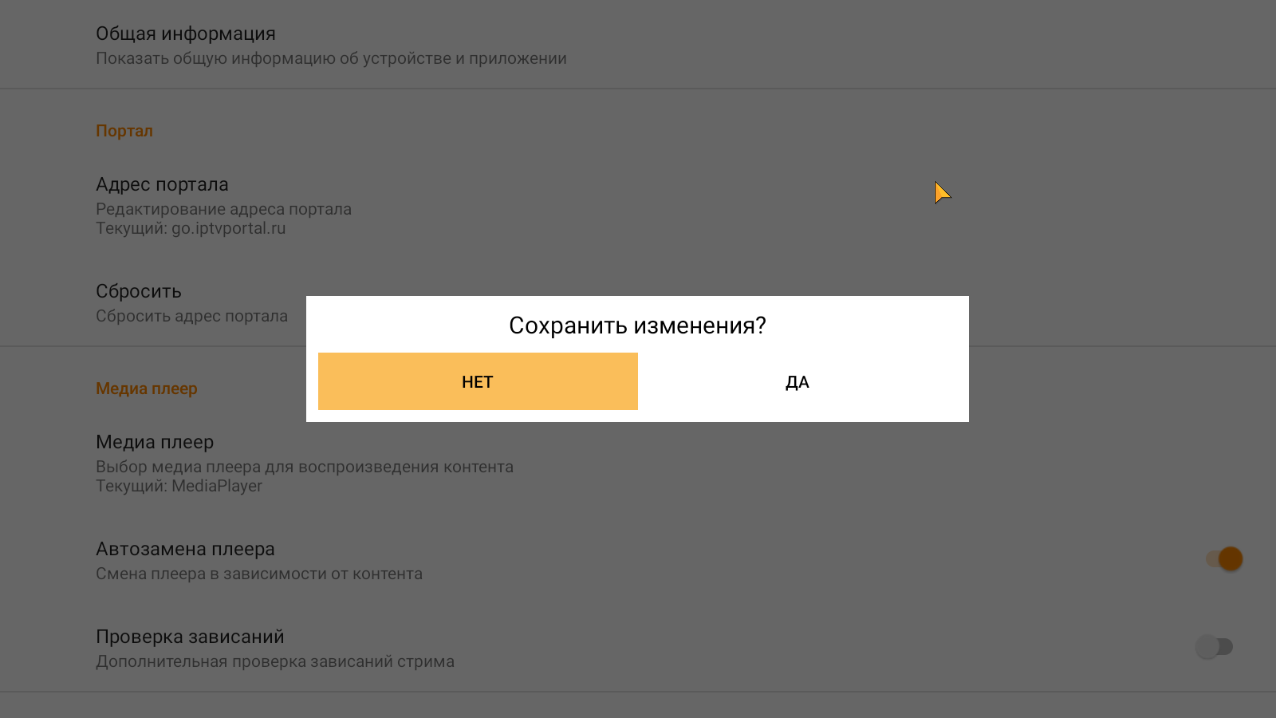
Task: Confirm saving changes with ДА
Action: coord(797,381)
